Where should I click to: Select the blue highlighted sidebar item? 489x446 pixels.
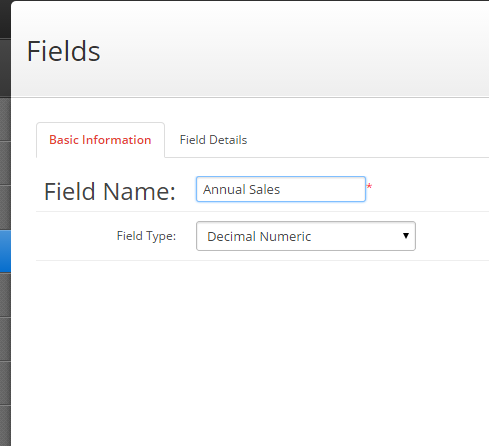tap(5, 251)
